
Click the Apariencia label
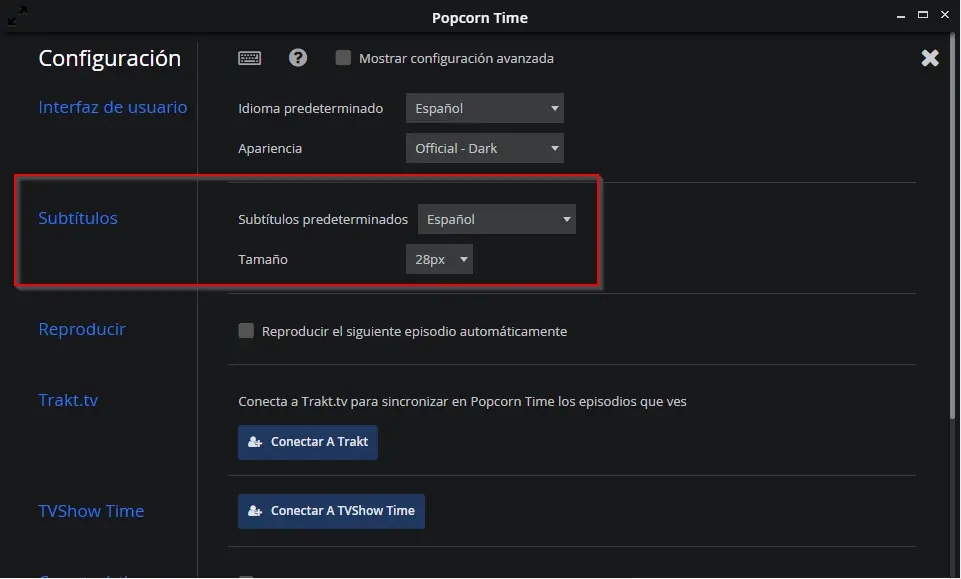(270, 149)
